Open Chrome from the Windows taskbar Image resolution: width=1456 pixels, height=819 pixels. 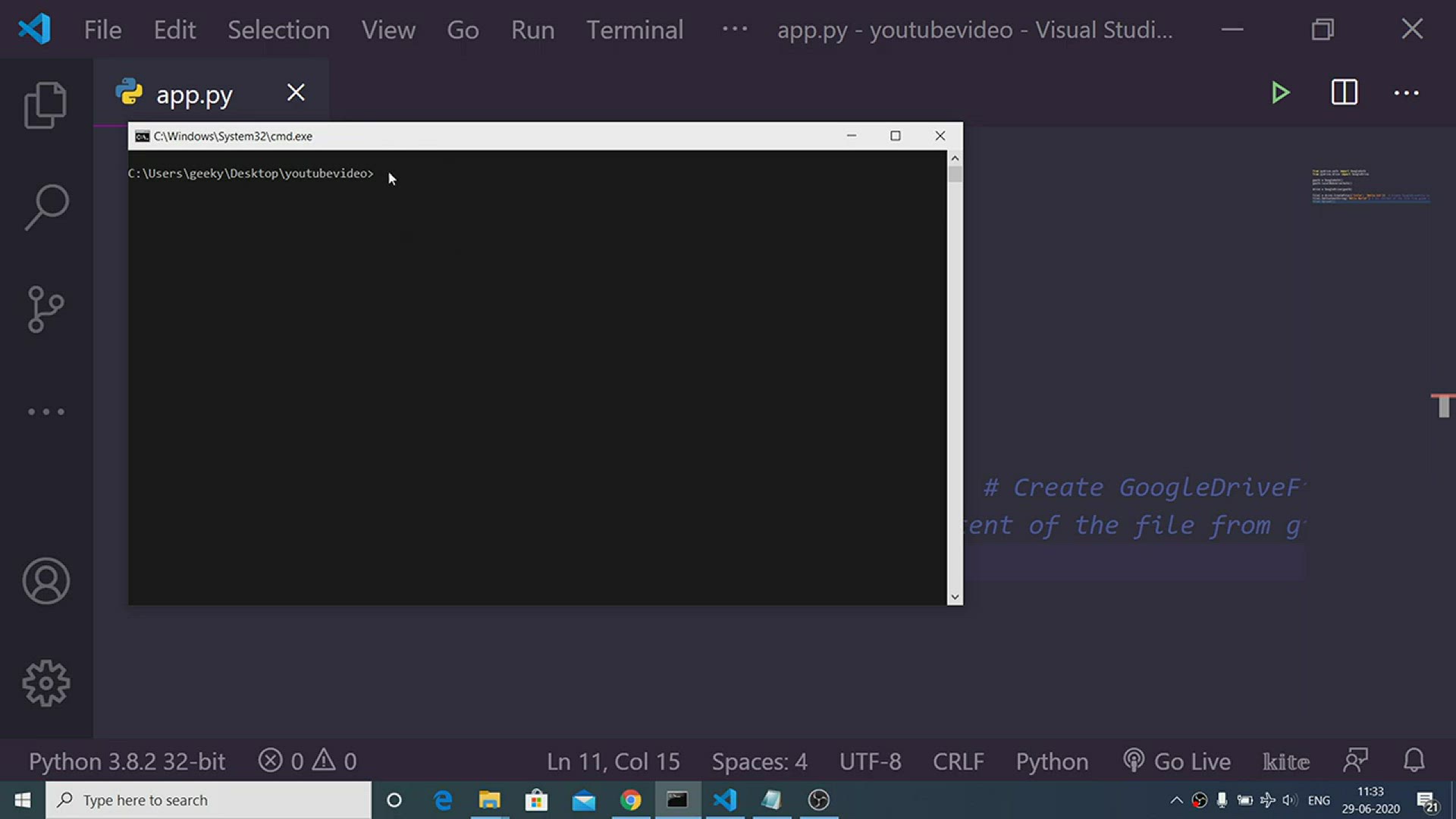tap(630, 800)
